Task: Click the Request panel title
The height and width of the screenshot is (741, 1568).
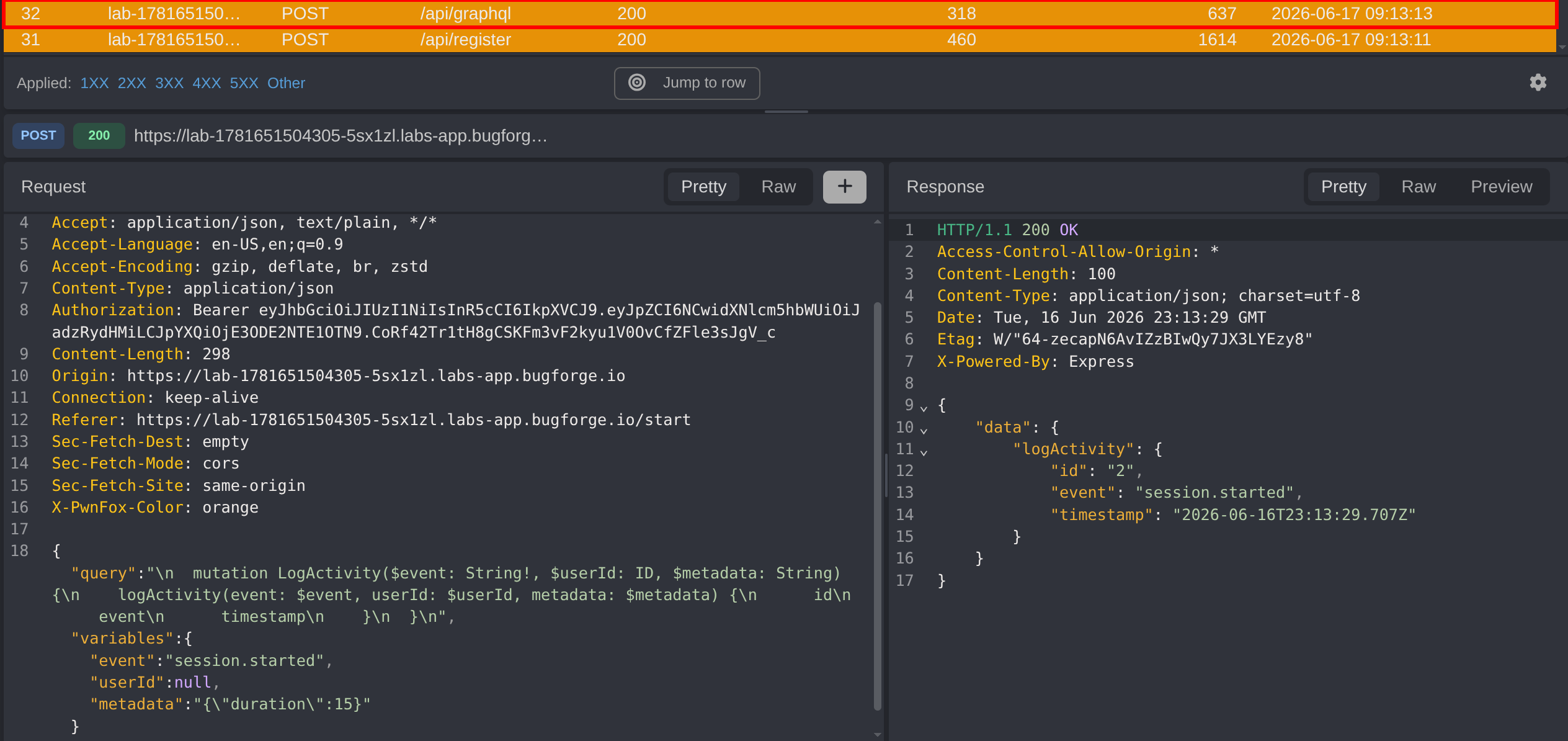Action: (x=53, y=187)
